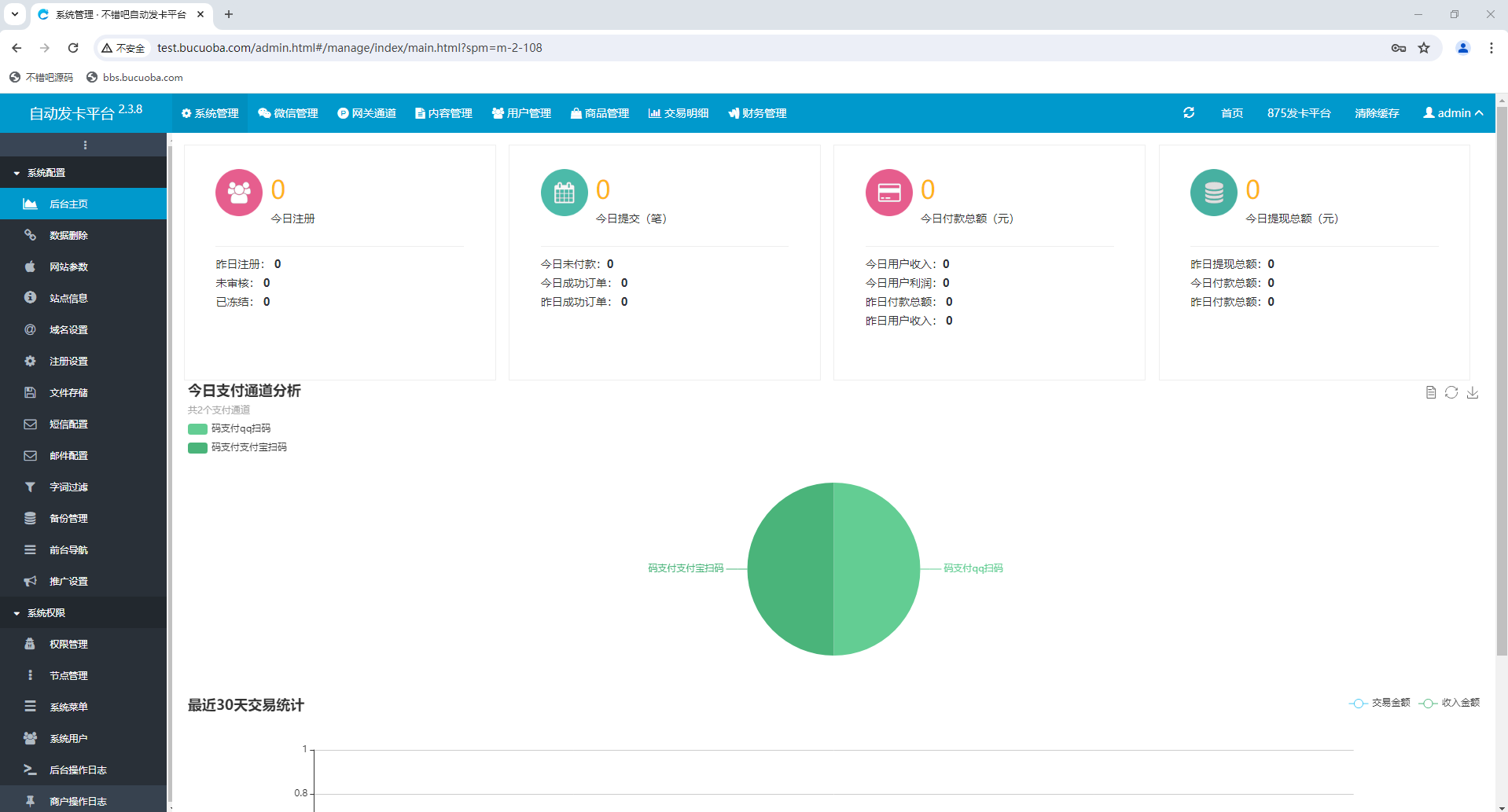This screenshot has height=812, width=1508.
Task: Open 网站参数 in the sidebar
Action: tap(68, 267)
